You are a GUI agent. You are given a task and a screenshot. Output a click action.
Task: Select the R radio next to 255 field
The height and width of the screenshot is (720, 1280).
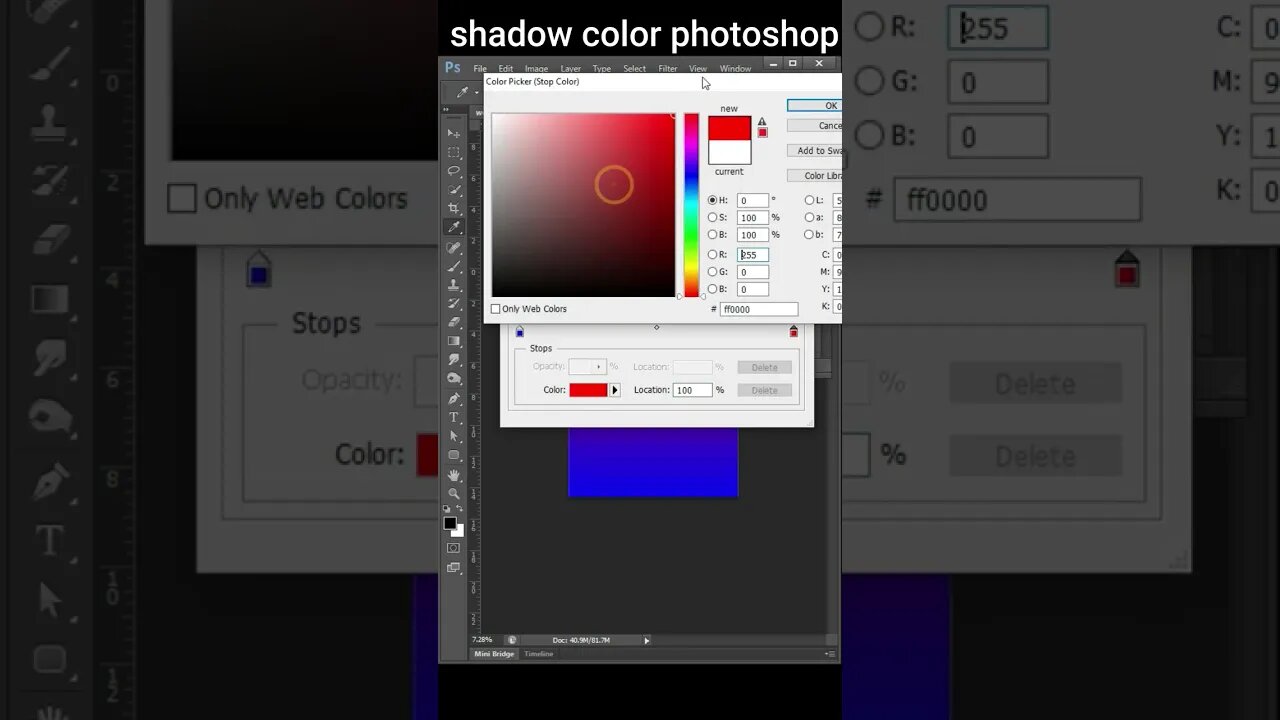[712, 255]
